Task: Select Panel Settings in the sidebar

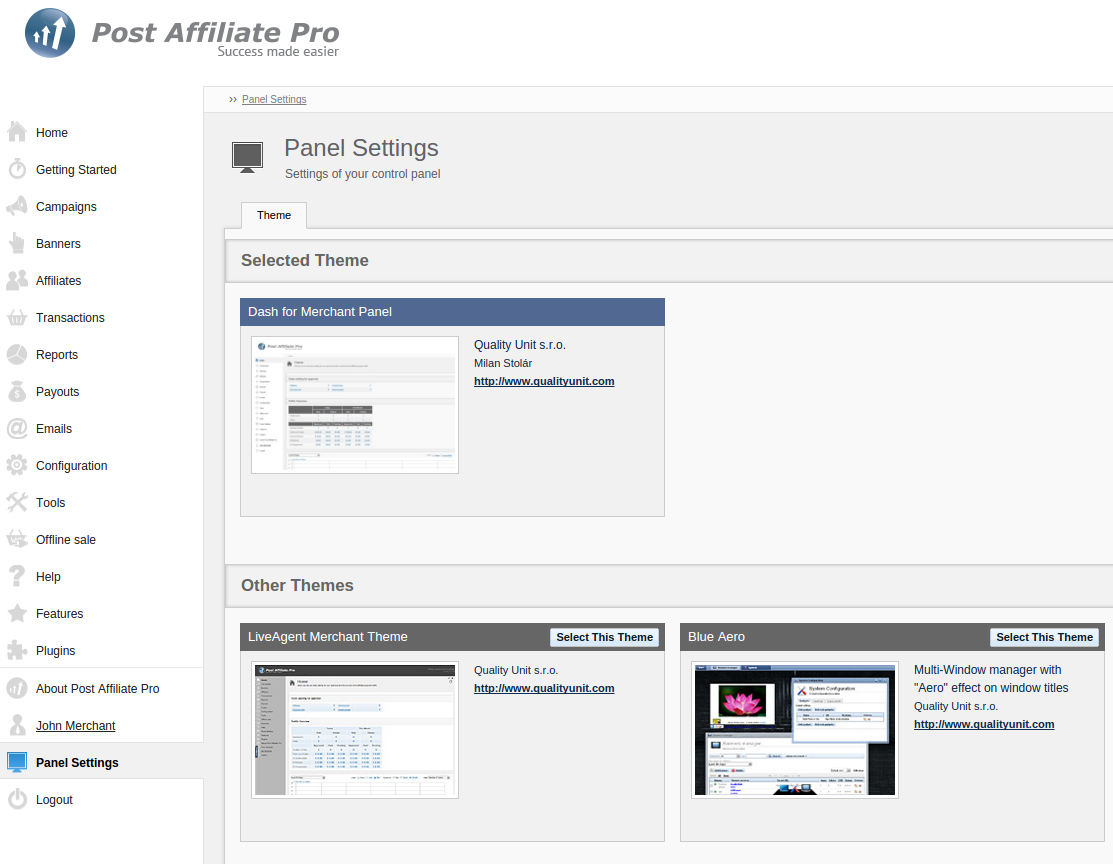Action: (x=77, y=762)
